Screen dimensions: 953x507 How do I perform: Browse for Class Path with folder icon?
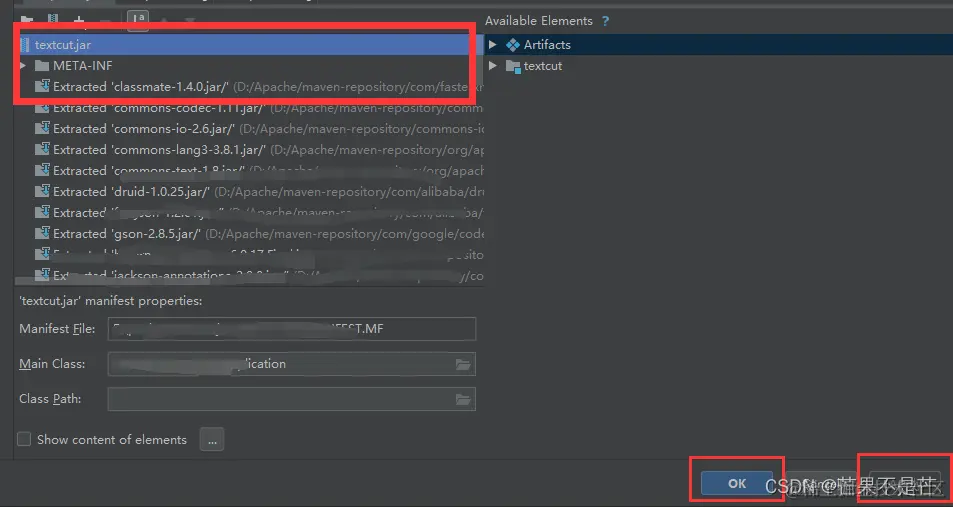tap(463, 399)
